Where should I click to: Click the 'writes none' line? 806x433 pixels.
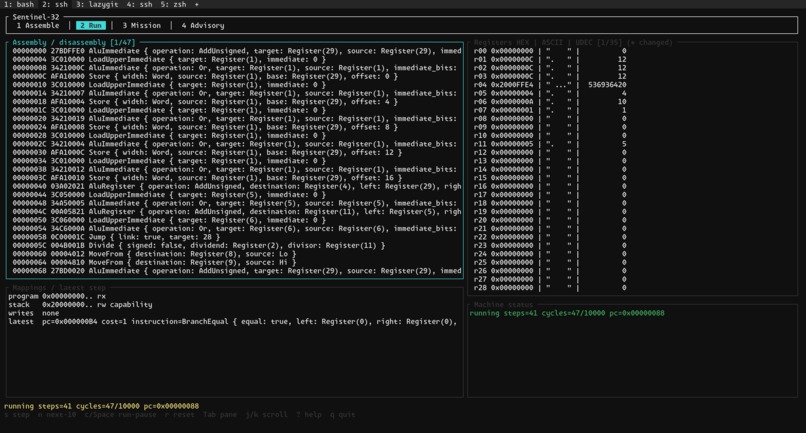[33, 313]
